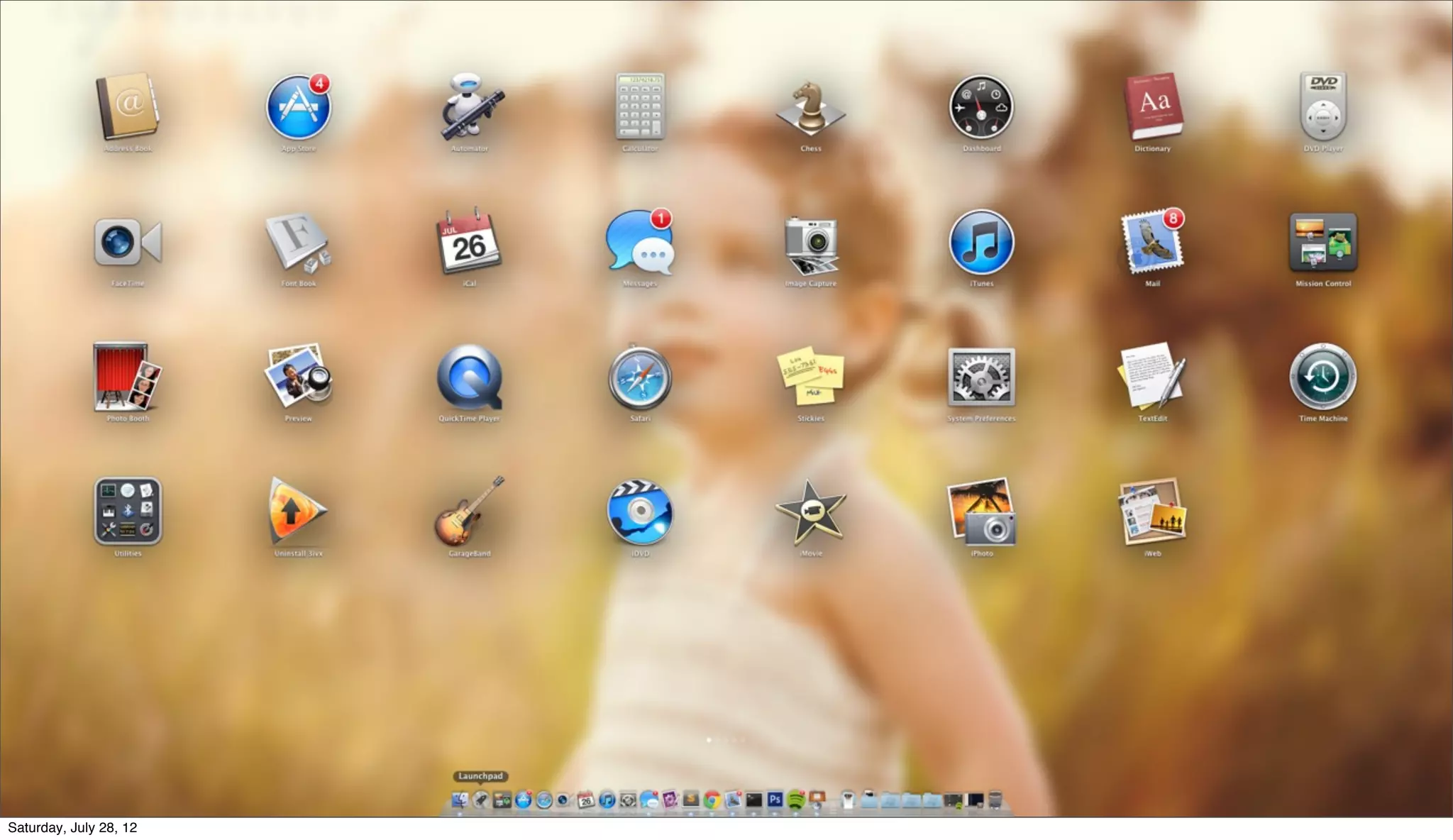Open the Automator robot icon
Viewport: 1453px width, 840px height.
469,108
